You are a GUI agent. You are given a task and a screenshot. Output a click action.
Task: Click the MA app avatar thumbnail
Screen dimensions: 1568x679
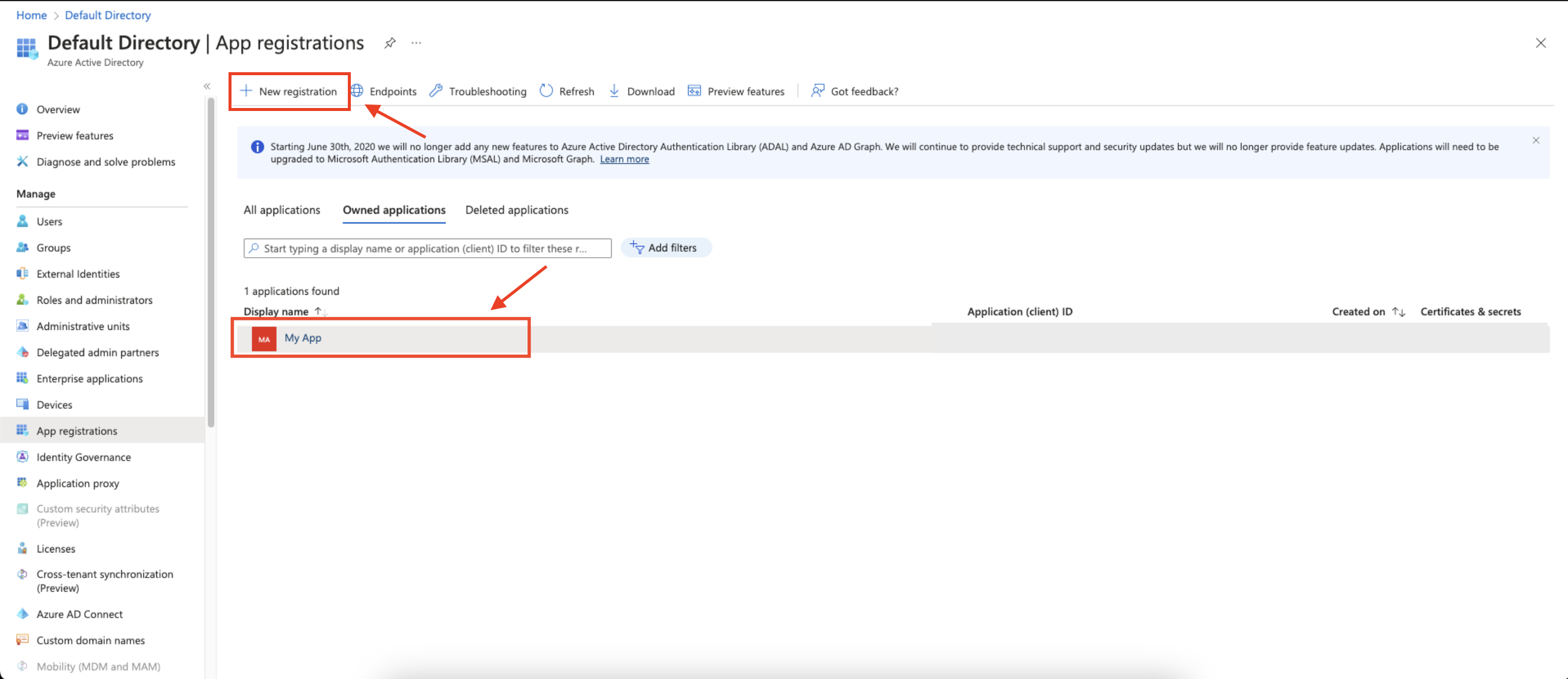(x=264, y=338)
